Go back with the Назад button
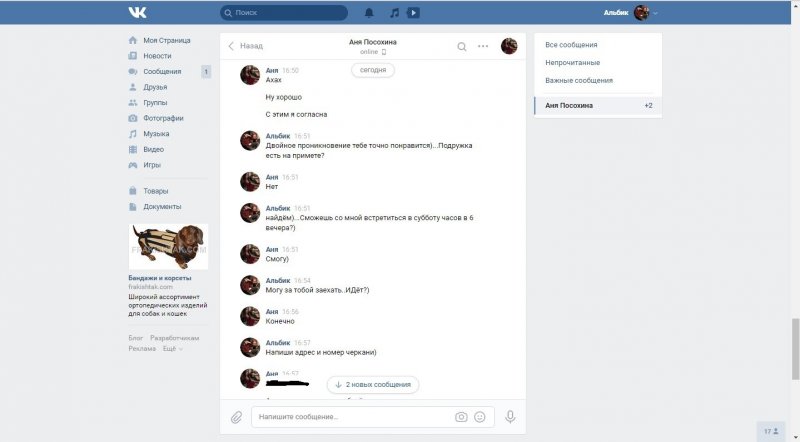The width and height of the screenshot is (800, 442). click(x=245, y=46)
